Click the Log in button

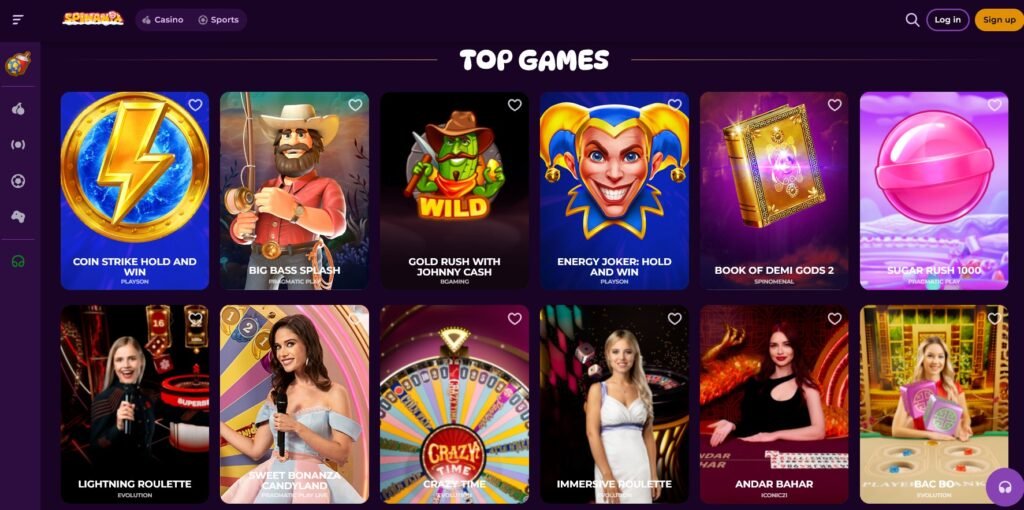(x=948, y=20)
